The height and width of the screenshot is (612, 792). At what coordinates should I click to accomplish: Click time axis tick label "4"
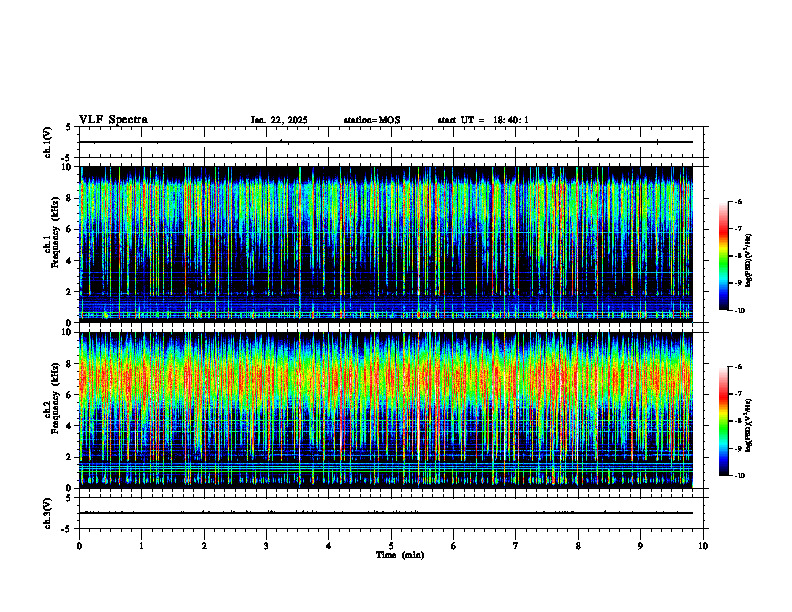point(329,546)
